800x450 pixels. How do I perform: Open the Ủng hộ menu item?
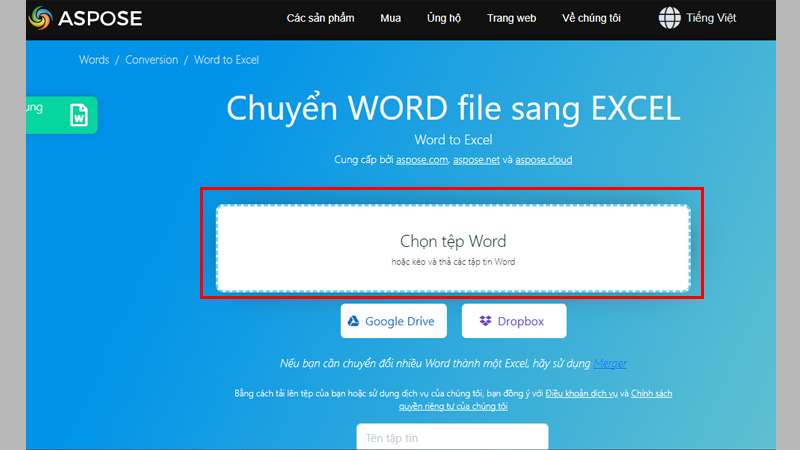pos(444,18)
